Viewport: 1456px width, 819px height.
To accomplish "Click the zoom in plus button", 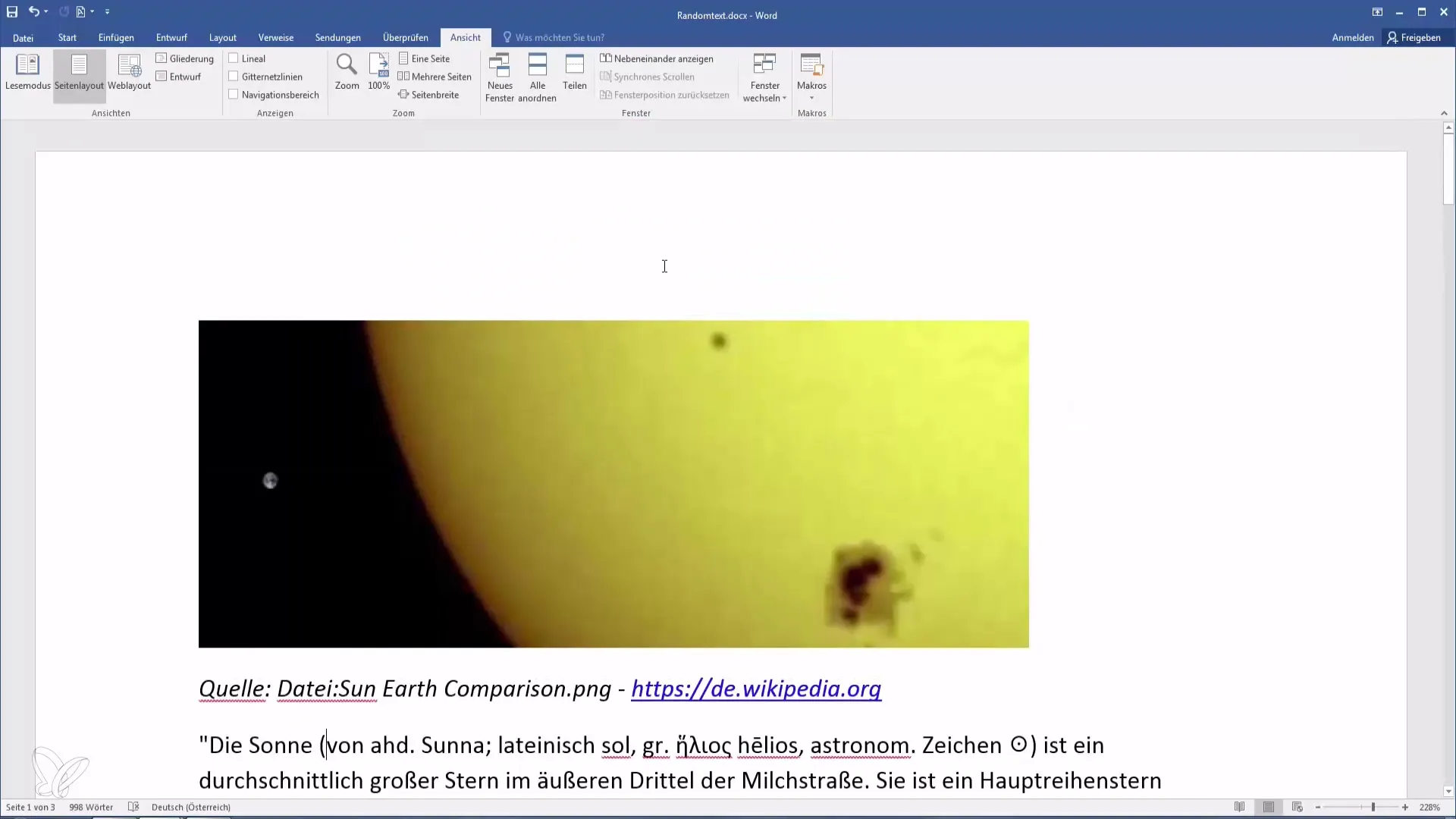I will 1405,807.
